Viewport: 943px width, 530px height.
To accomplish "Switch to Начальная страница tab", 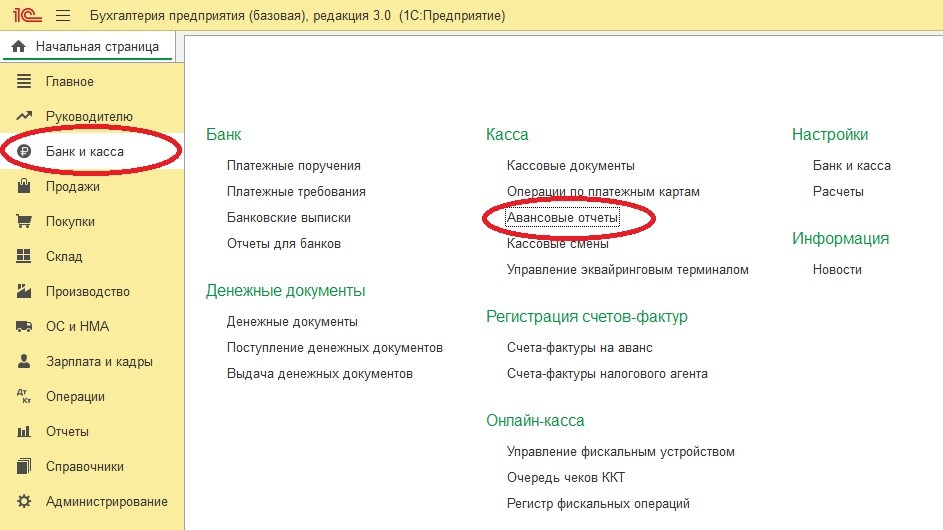I will coord(86,47).
